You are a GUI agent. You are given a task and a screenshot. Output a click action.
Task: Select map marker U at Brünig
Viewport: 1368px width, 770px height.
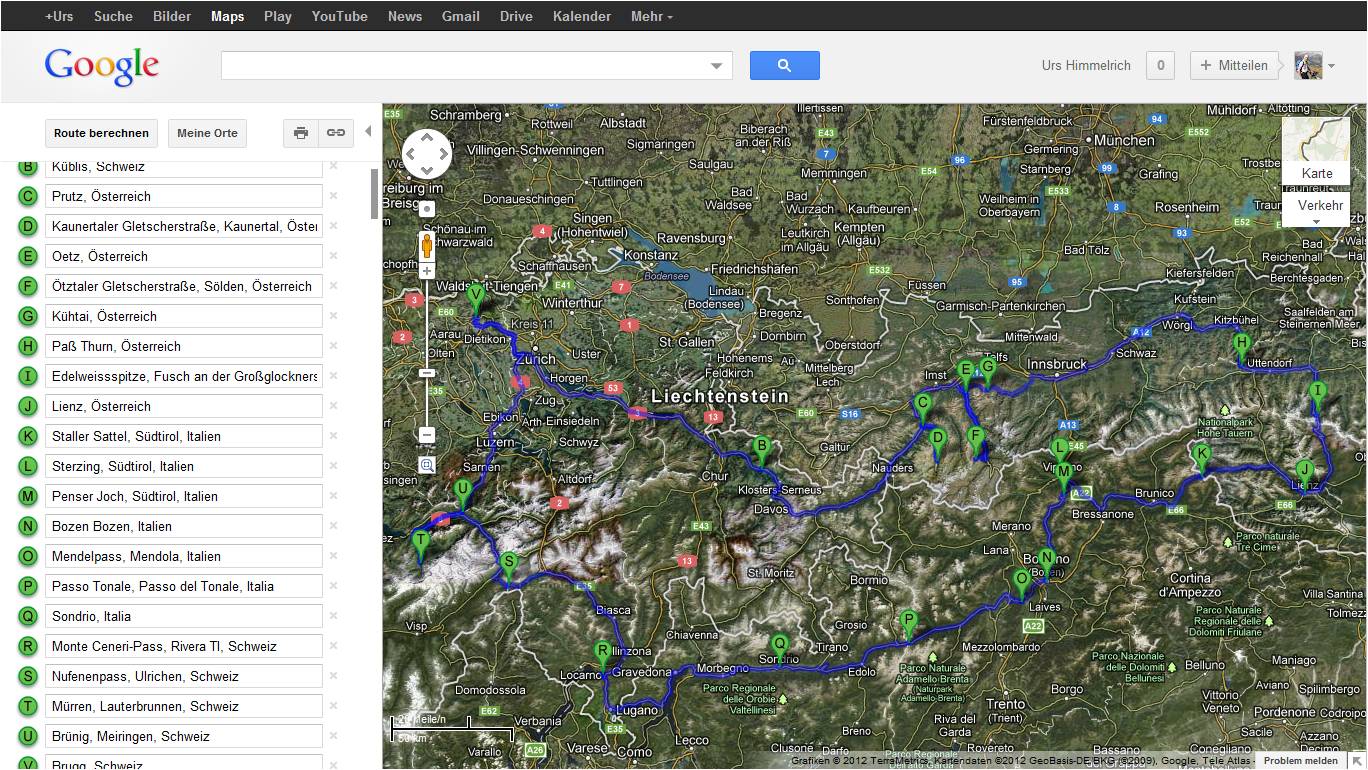pyautogui.click(x=462, y=494)
